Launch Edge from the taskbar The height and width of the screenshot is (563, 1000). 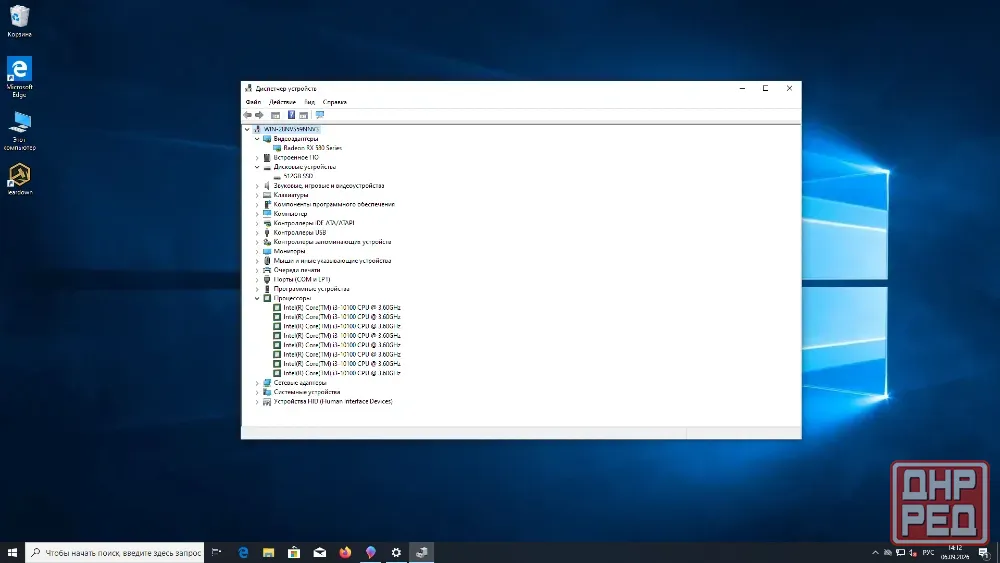click(x=243, y=552)
